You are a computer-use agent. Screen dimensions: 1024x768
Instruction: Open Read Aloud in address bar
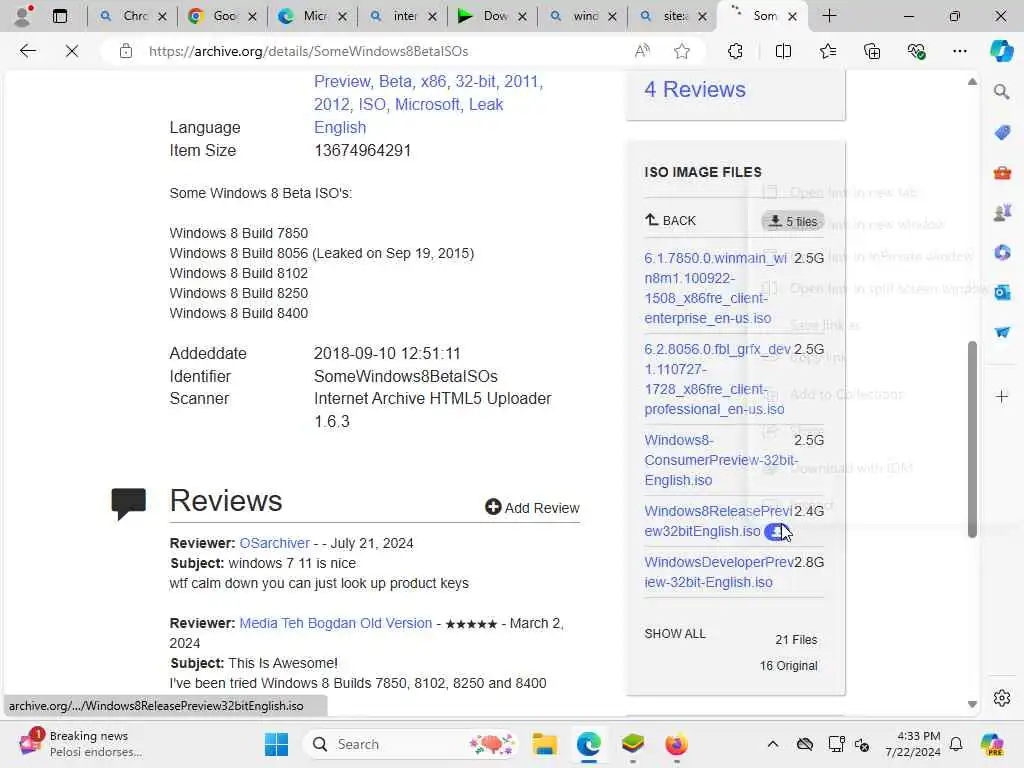pyautogui.click(x=643, y=51)
